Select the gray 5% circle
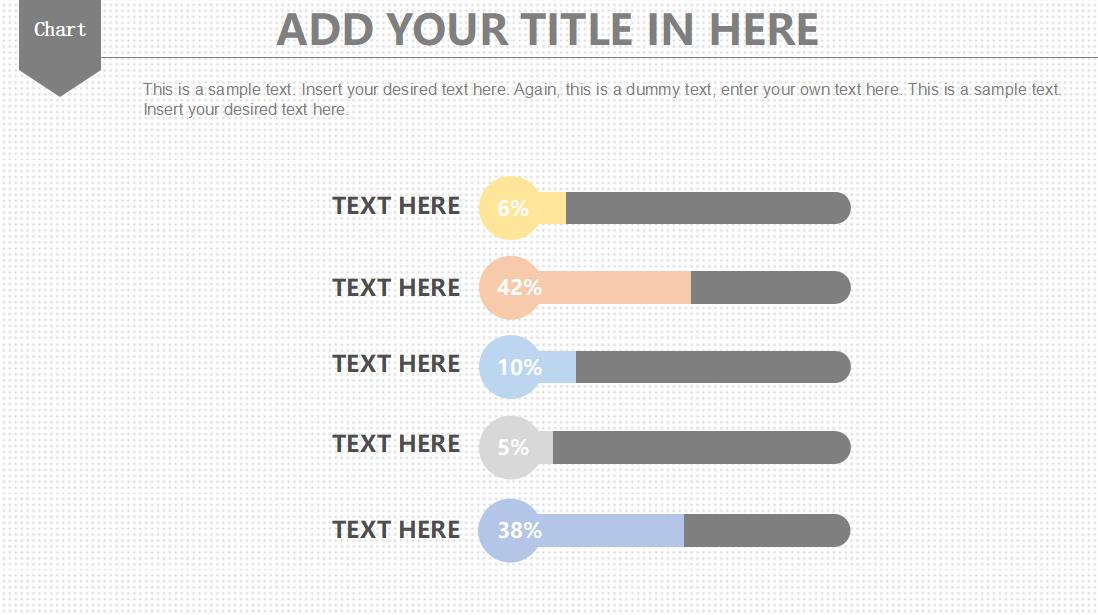This screenshot has width=1098, height=615. pos(511,448)
